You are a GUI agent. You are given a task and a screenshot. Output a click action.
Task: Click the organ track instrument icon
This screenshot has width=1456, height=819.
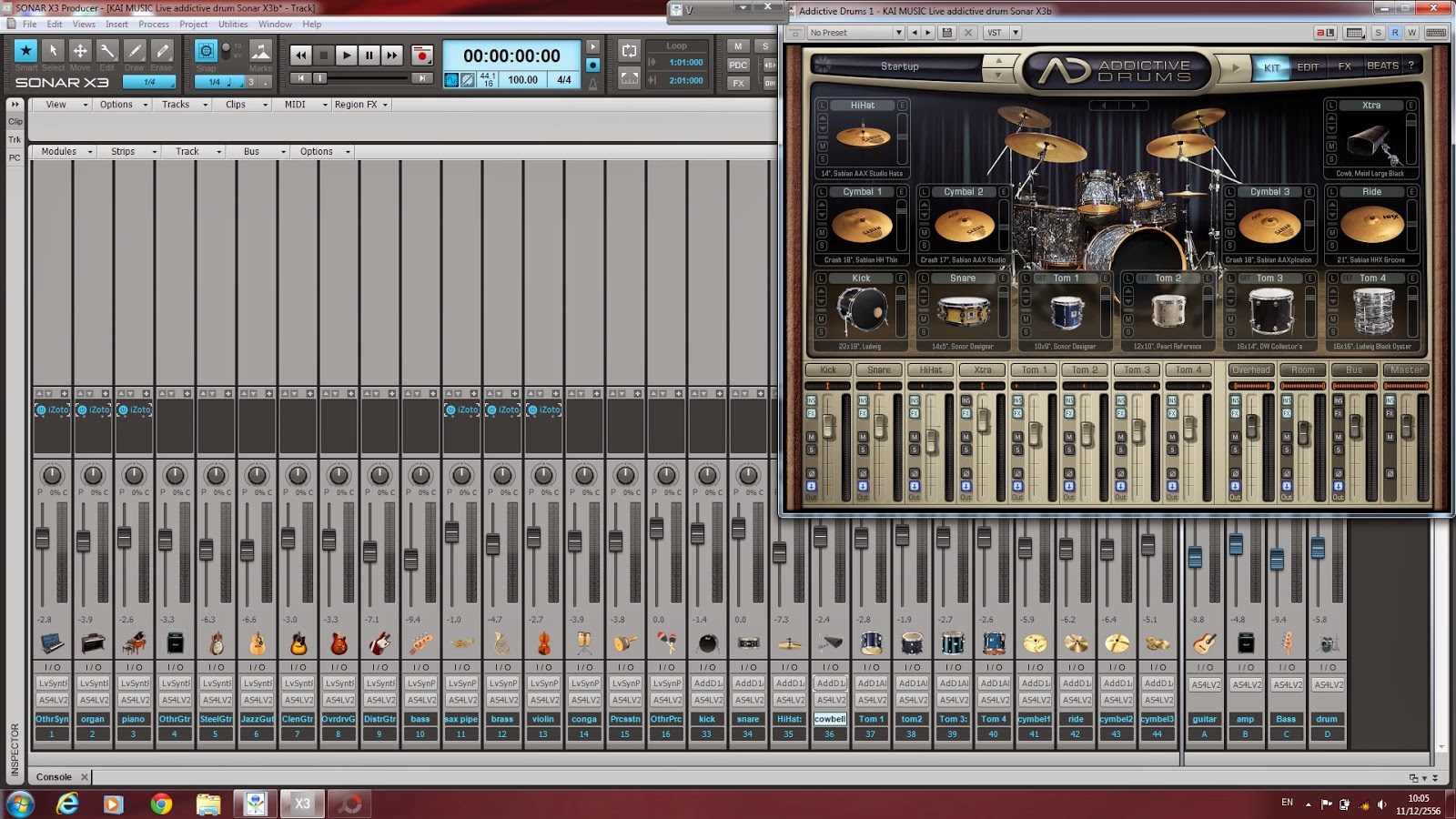[93, 643]
